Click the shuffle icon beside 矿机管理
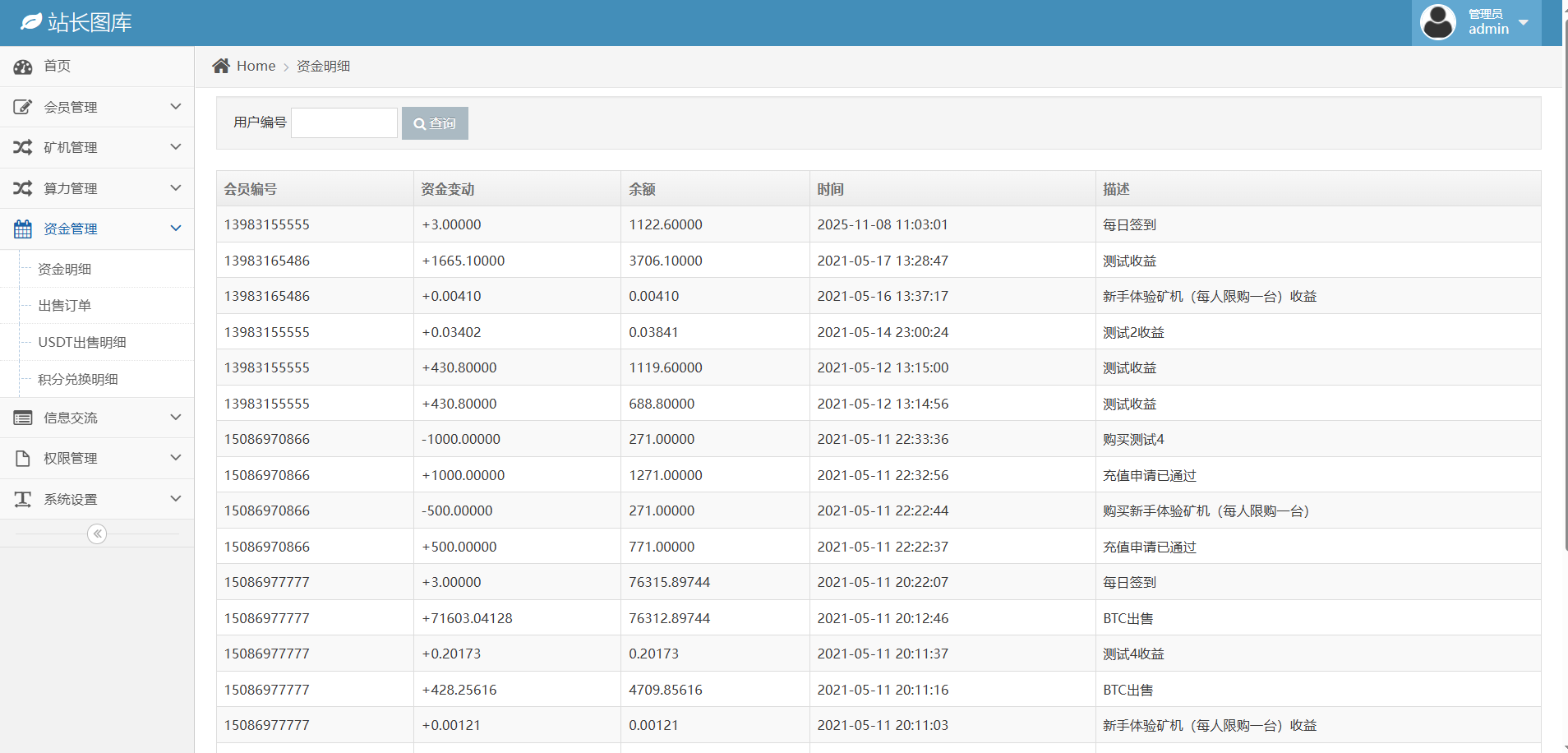This screenshot has width=1568, height=753. (x=23, y=147)
